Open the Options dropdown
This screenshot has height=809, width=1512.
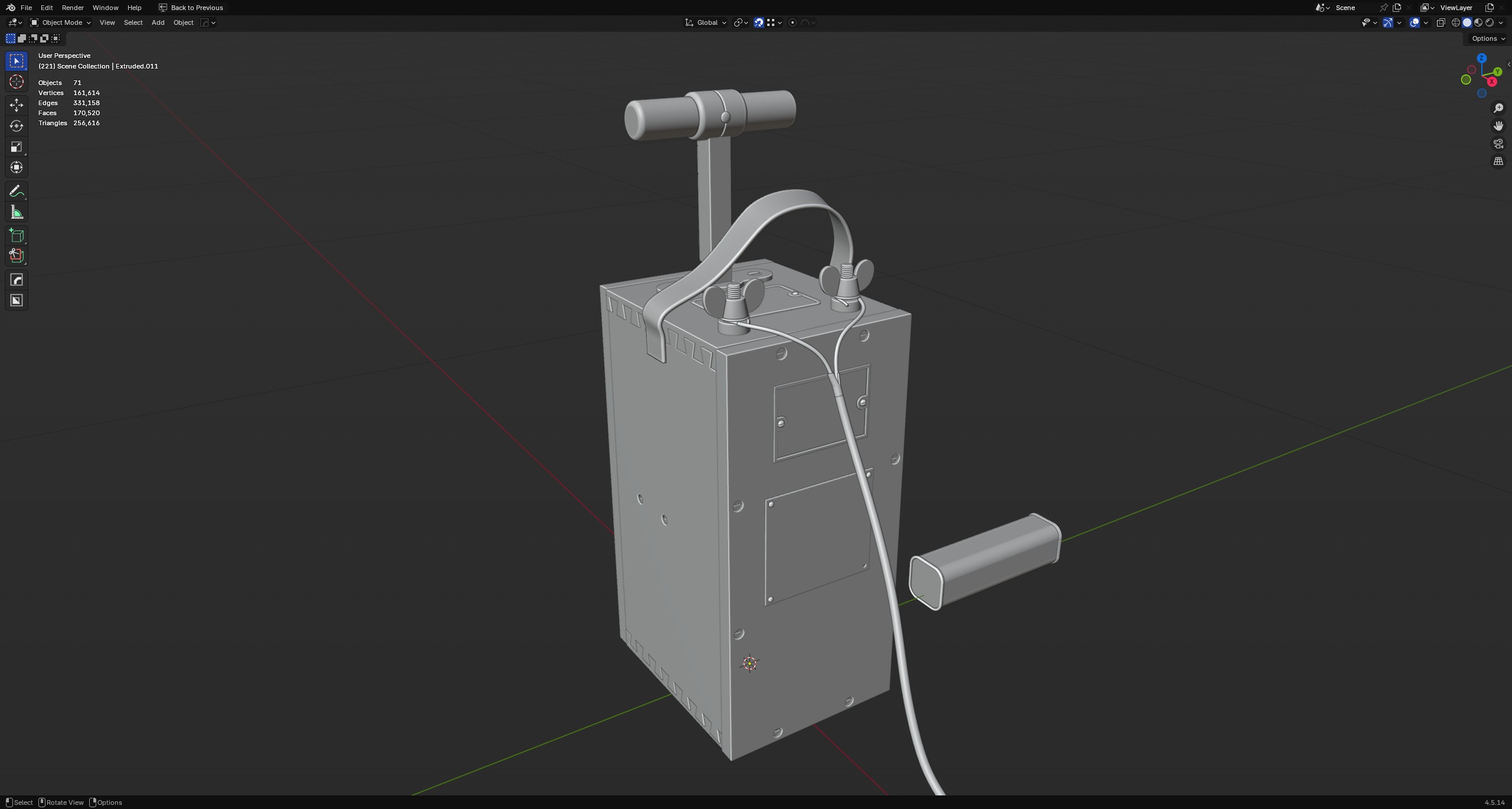(1488, 38)
